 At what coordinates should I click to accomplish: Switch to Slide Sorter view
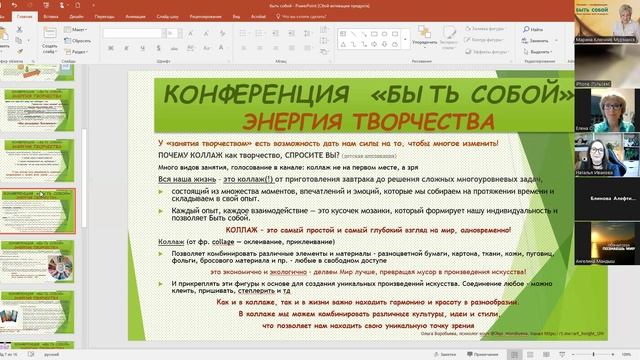point(530,354)
